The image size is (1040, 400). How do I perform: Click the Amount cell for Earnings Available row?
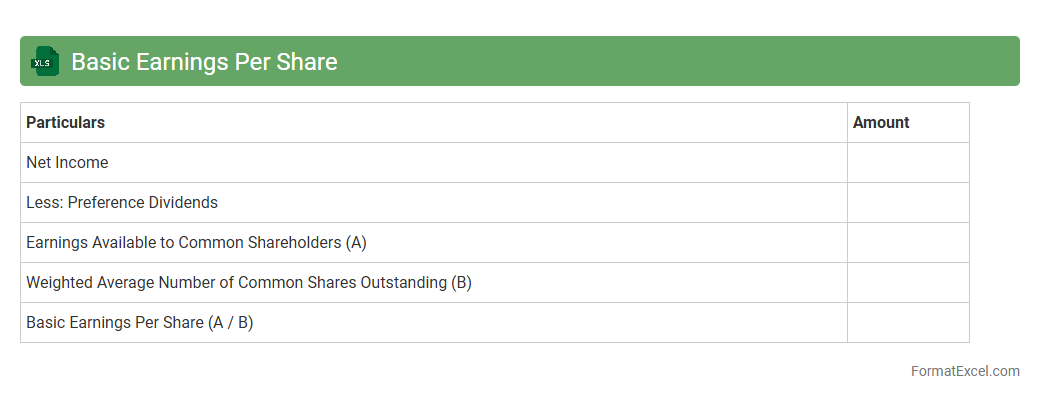[908, 243]
